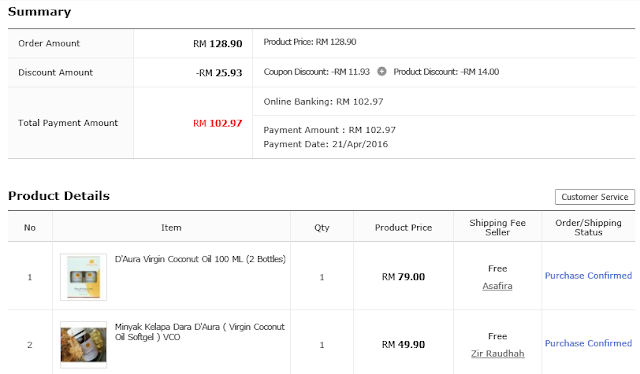The image size is (640, 374).
Task: Click D'Aura Virgin Coconut Oil 100 ML item title
Action: (x=200, y=259)
